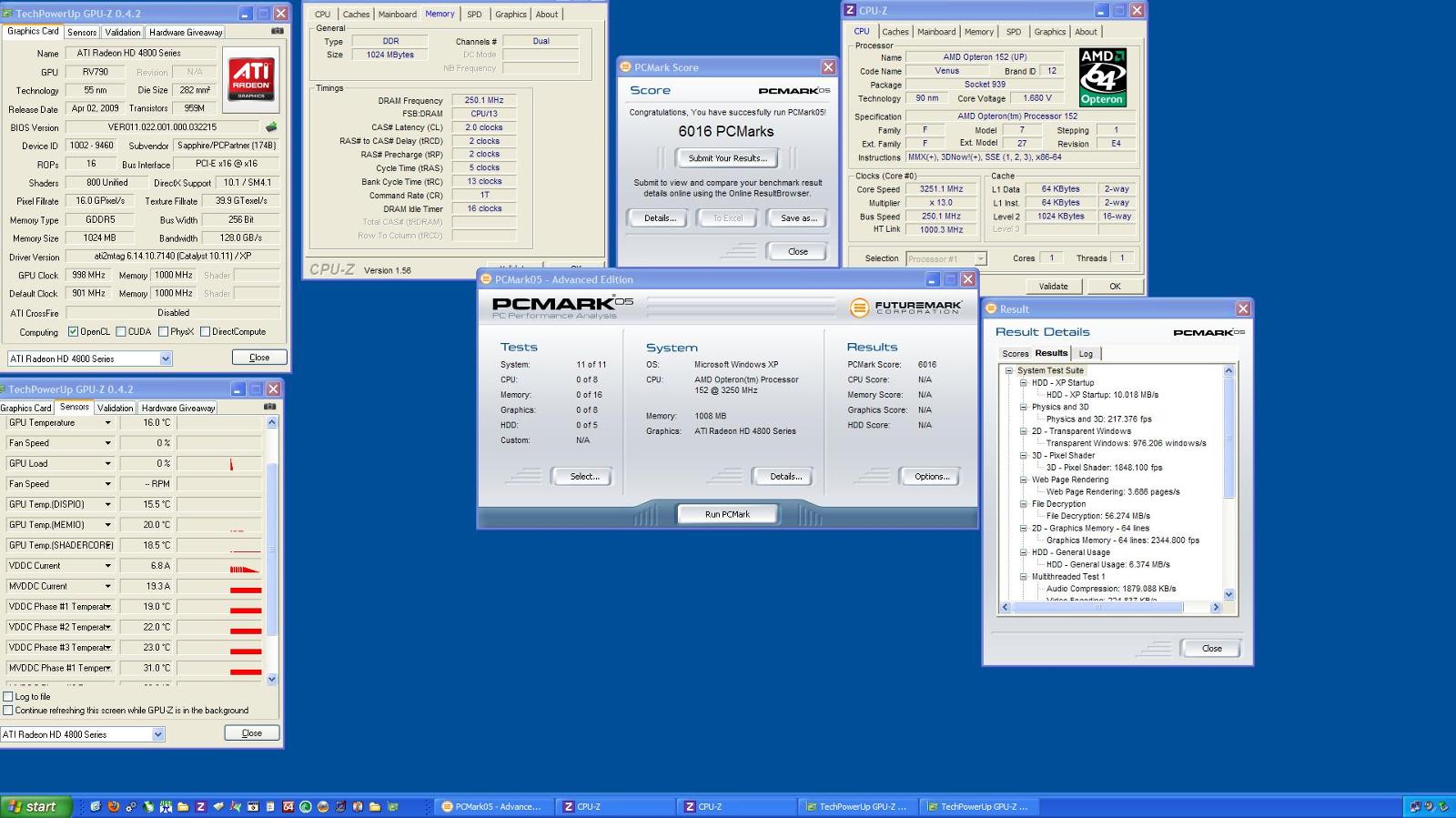Click the Futuremark Corporation logo

tap(905, 308)
